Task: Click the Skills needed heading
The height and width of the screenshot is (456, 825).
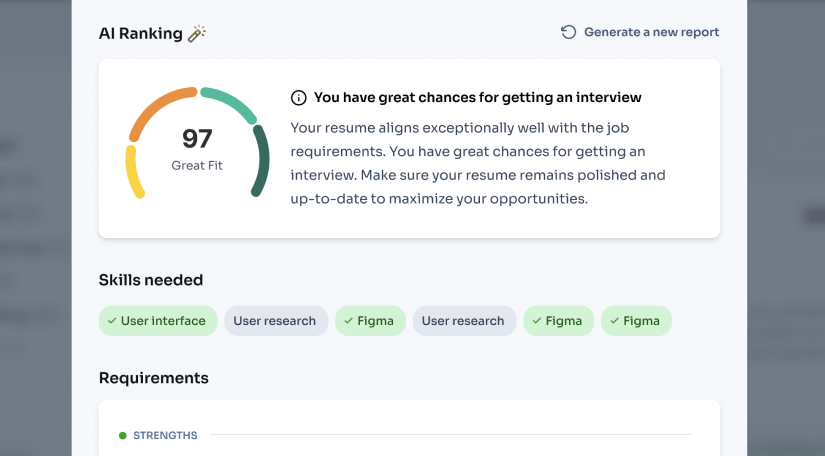Action: tap(151, 280)
